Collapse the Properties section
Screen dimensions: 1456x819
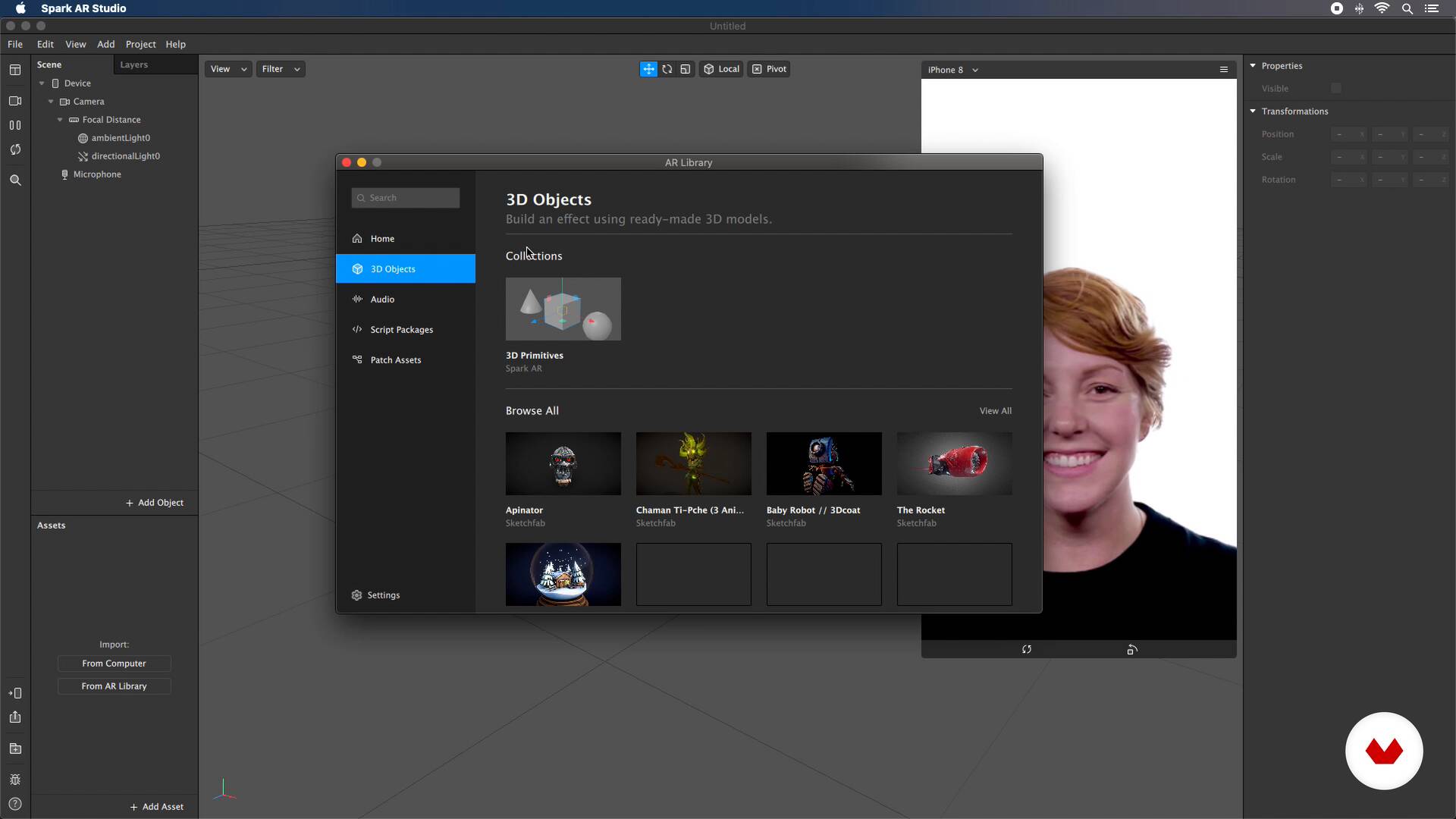[x=1253, y=66]
